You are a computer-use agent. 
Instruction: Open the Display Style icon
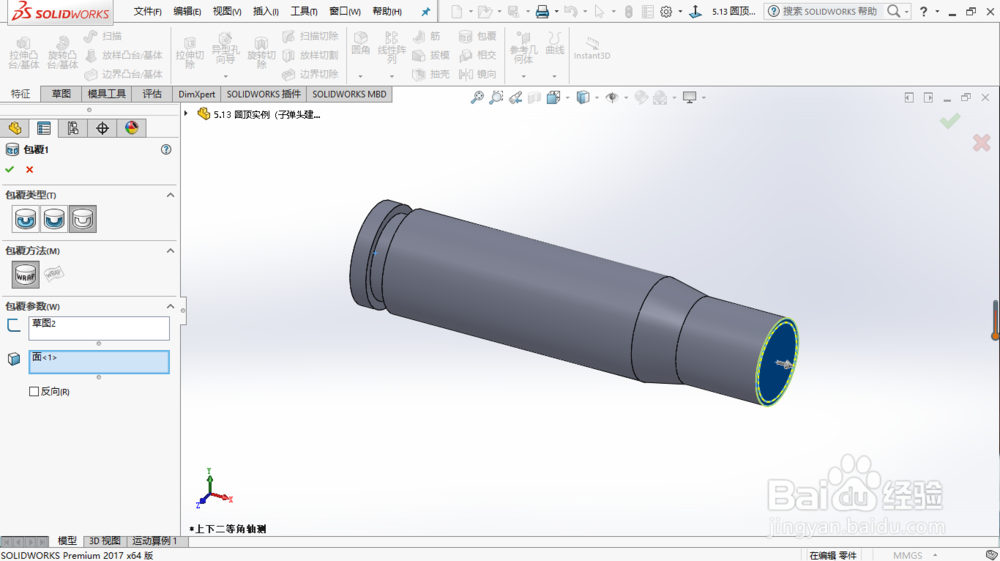click(x=583, y=98)
